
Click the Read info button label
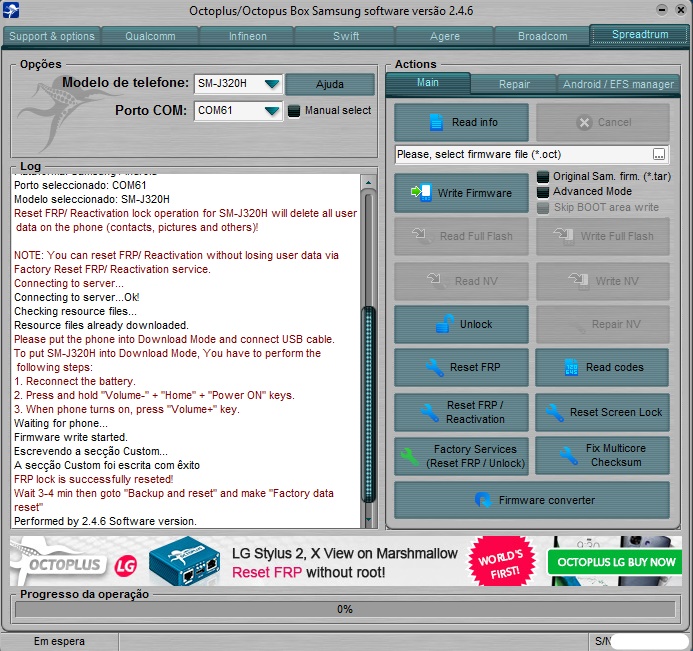(x=475, y=122)
